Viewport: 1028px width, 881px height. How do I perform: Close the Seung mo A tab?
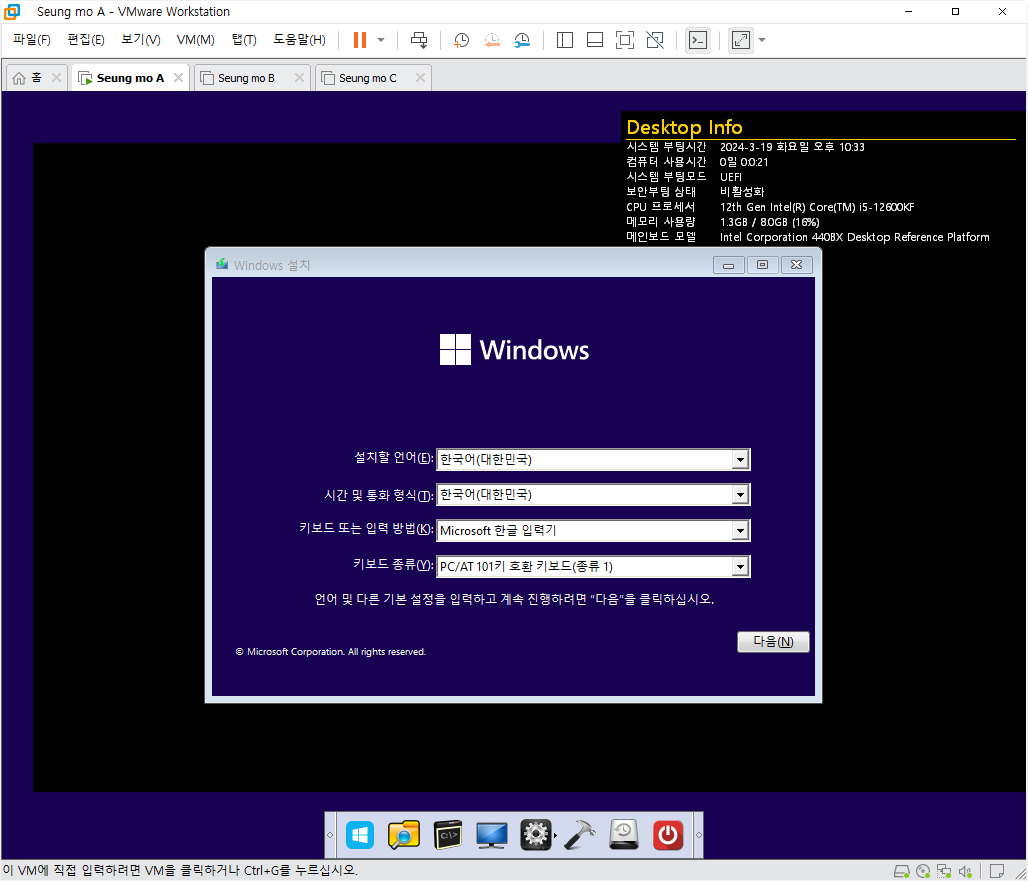click(178, 77)
